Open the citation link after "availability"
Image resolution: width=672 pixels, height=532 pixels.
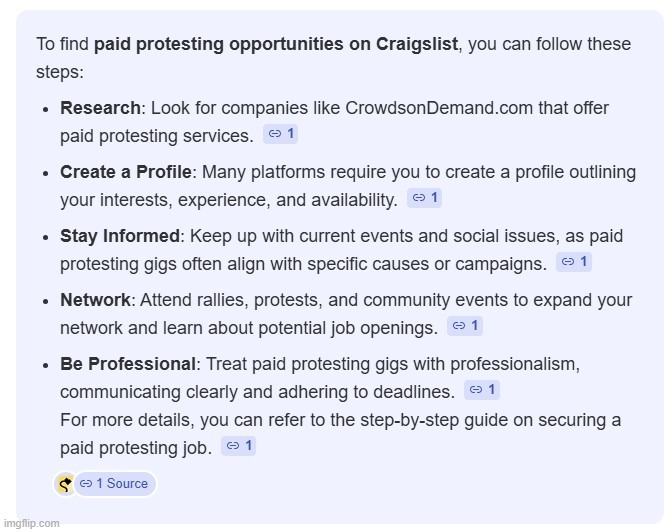click(425, 198)
